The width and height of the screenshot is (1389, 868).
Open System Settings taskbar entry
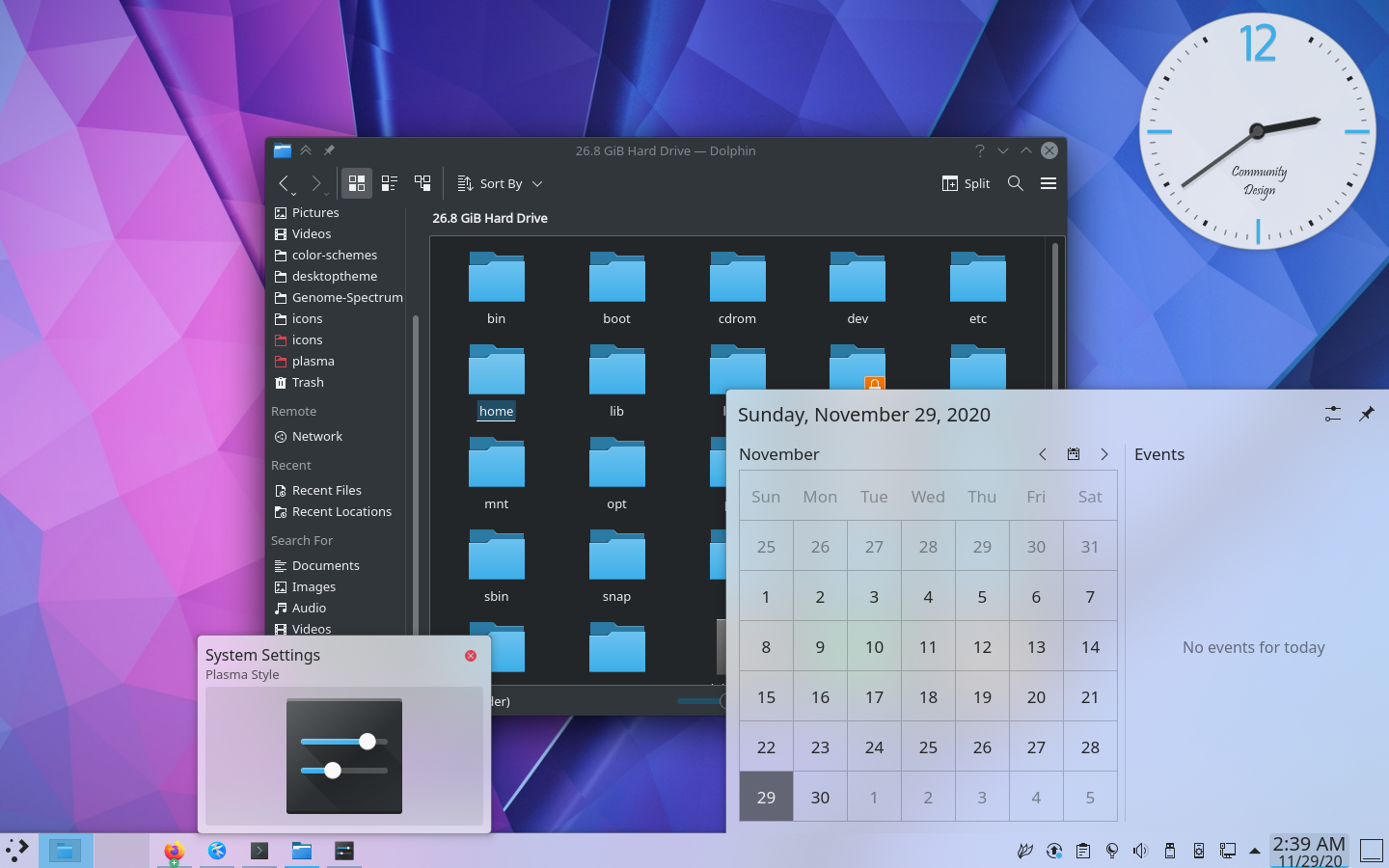click(x=344, y=851)
